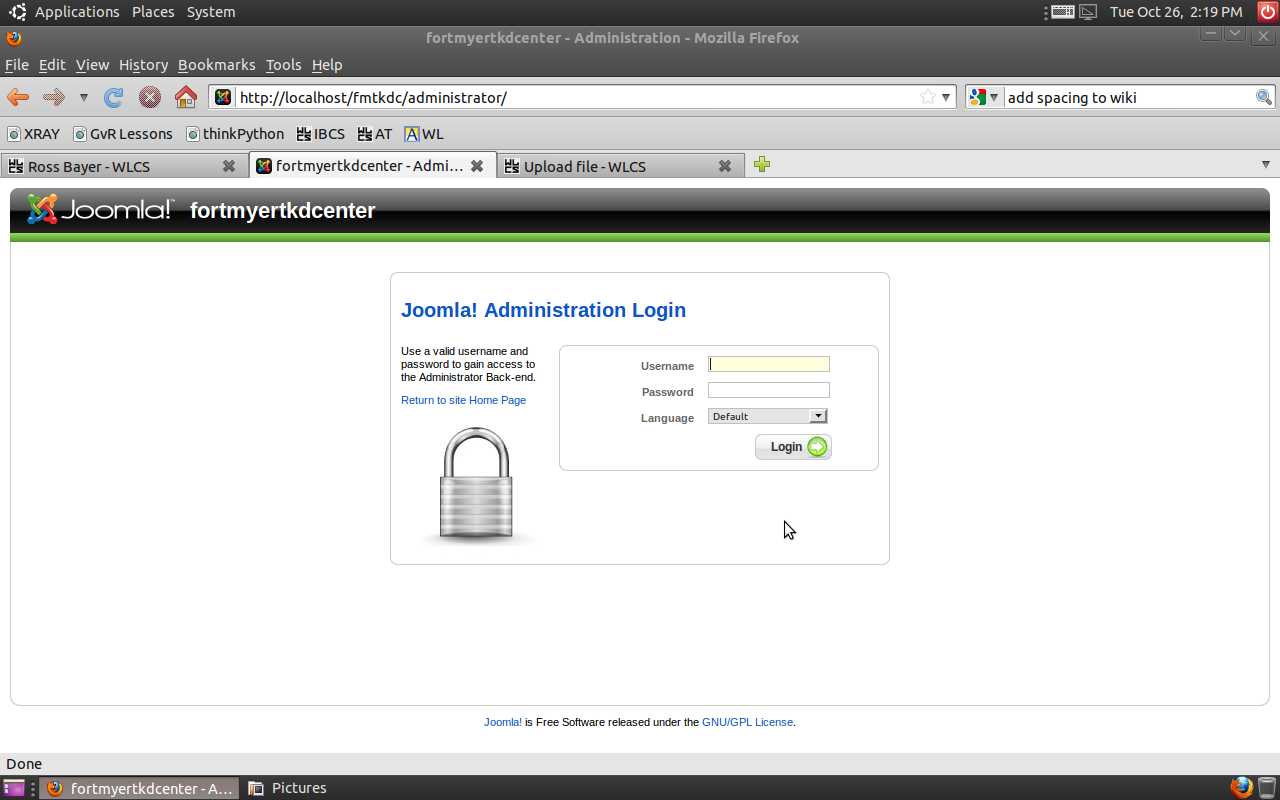Open the Trash icon in bottom panel
This screenshot has width=1280, height=800.
tap(1267, 787)
